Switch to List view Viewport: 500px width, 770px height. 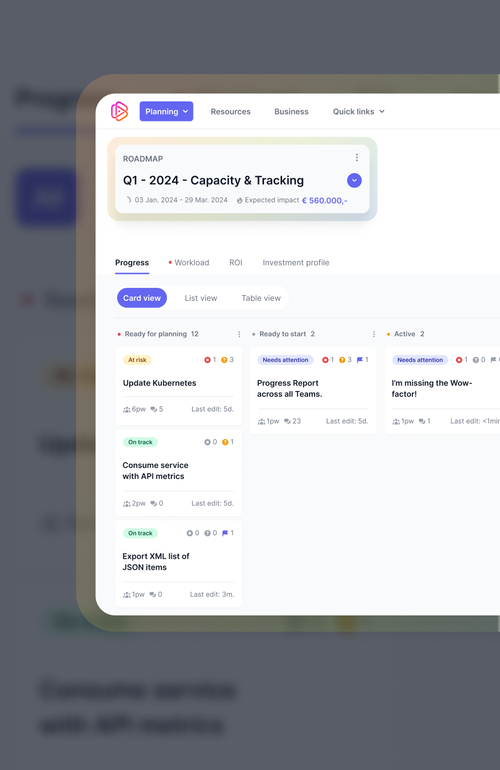[x=200, y=298]
